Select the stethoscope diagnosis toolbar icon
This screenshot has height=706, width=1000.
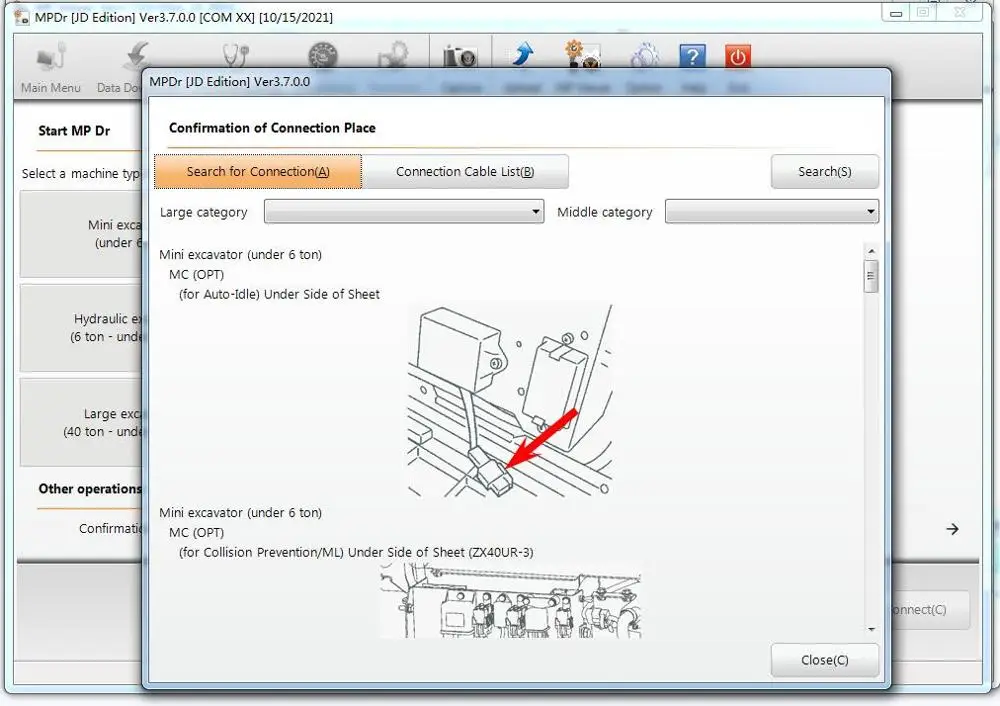tap(235, 55)
